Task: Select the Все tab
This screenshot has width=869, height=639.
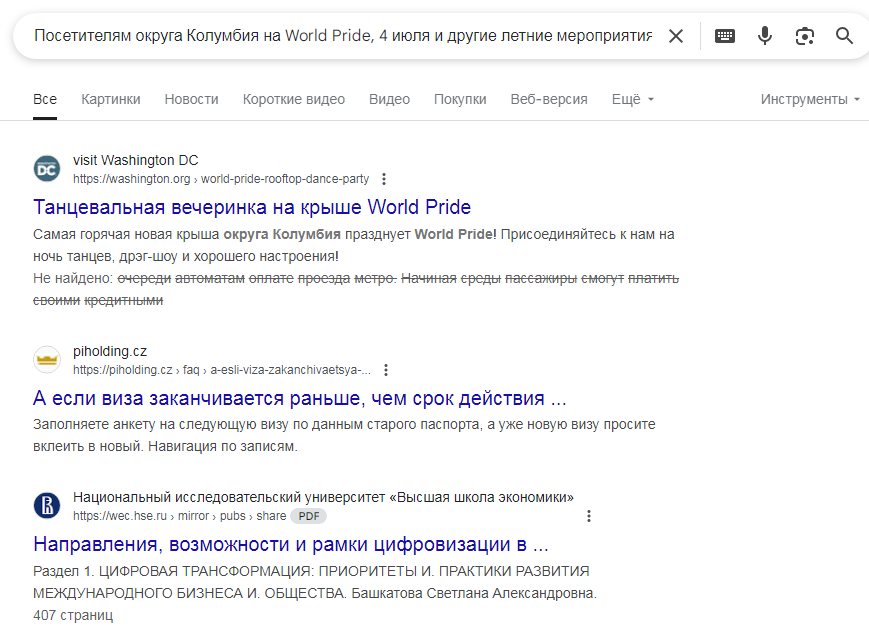Action: coord(45,99)
